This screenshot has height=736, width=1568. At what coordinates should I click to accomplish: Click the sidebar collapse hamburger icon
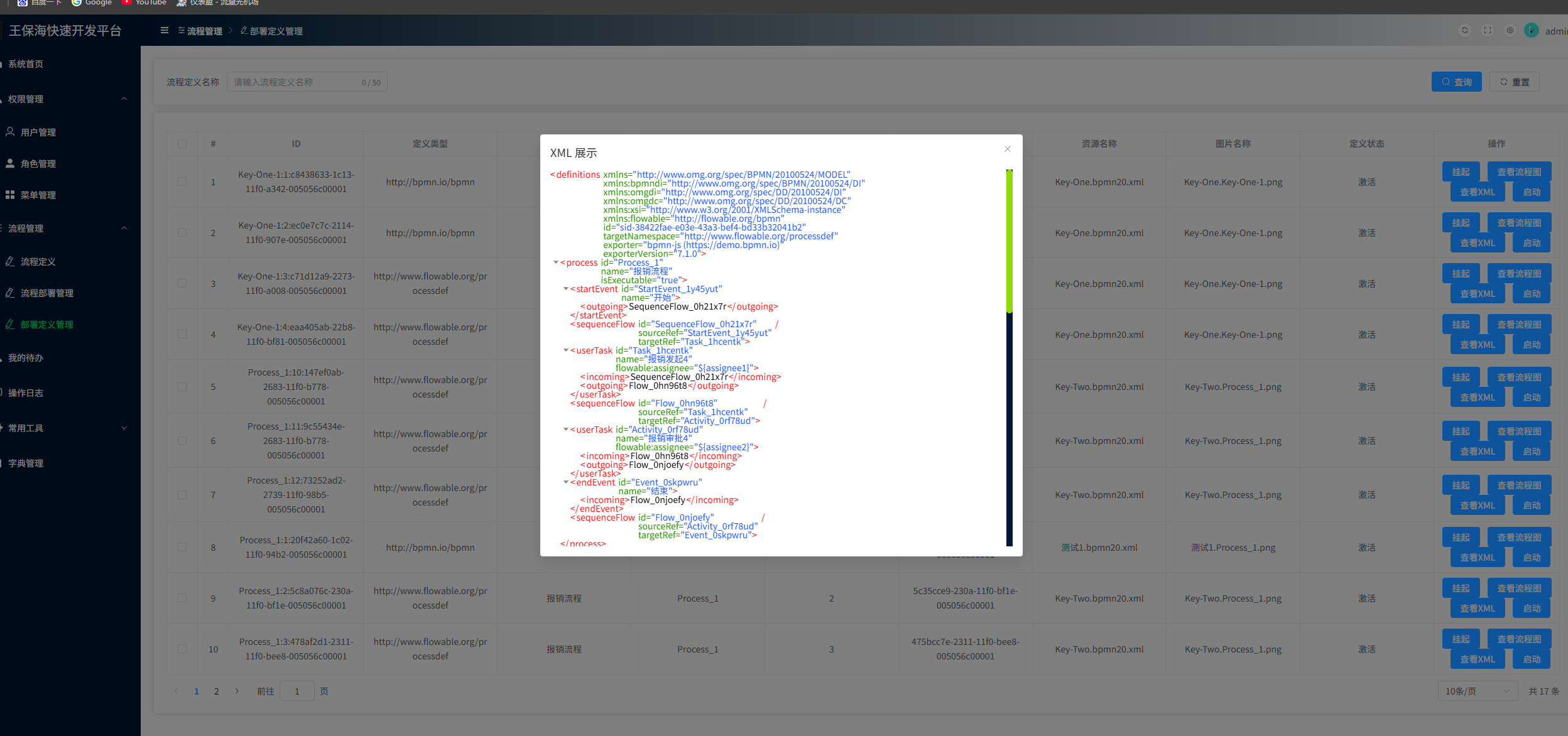click(x=165, y=31)
